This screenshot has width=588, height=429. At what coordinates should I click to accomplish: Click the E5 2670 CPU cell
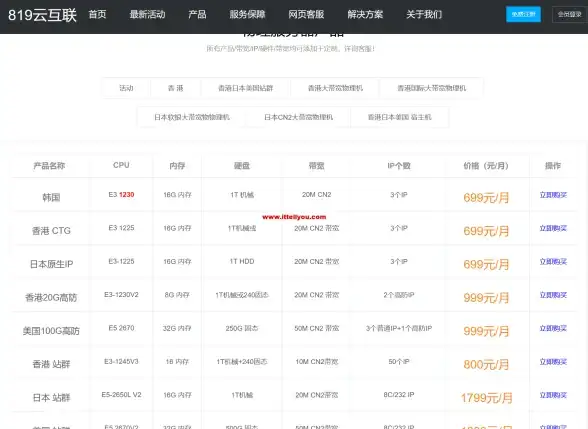121,328
